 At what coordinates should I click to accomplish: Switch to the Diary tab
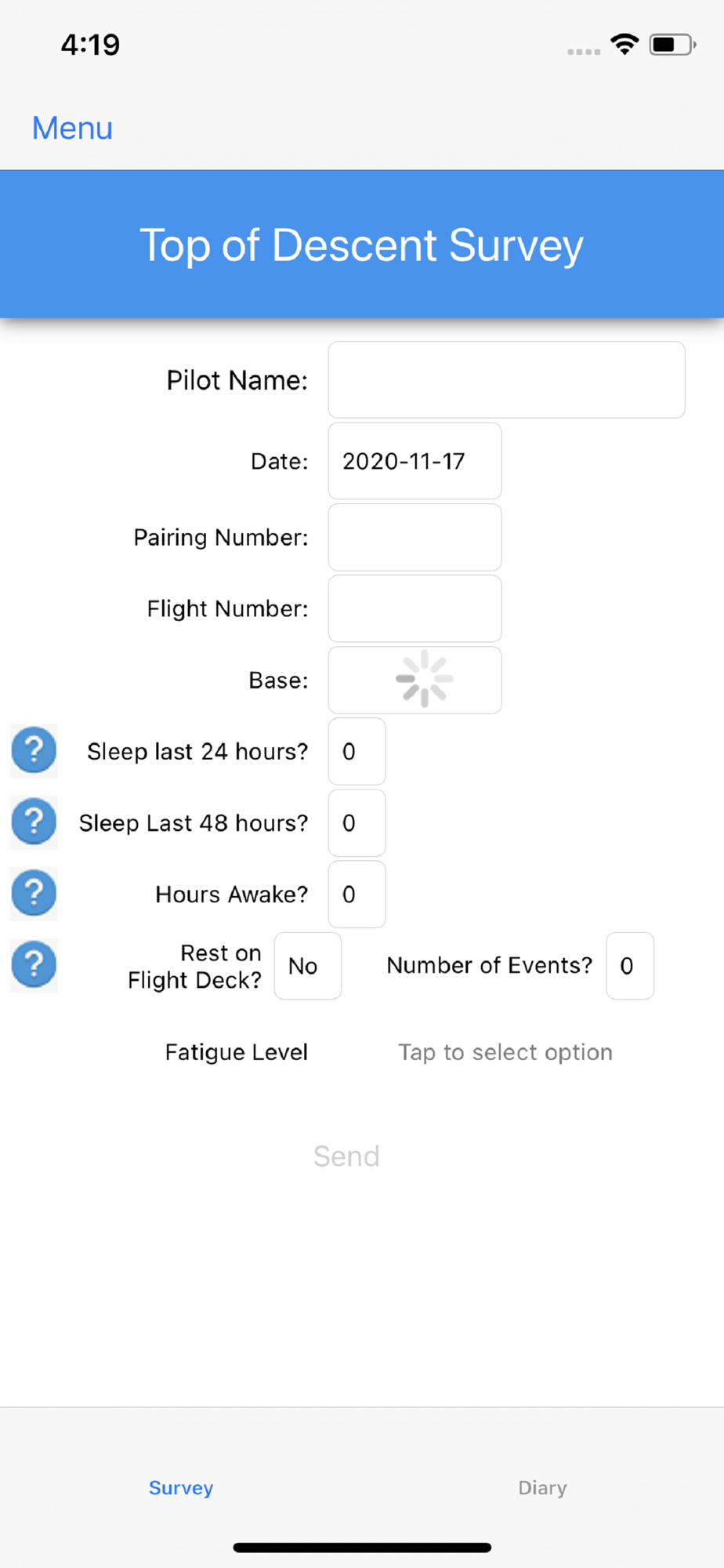click(542, 1487)
